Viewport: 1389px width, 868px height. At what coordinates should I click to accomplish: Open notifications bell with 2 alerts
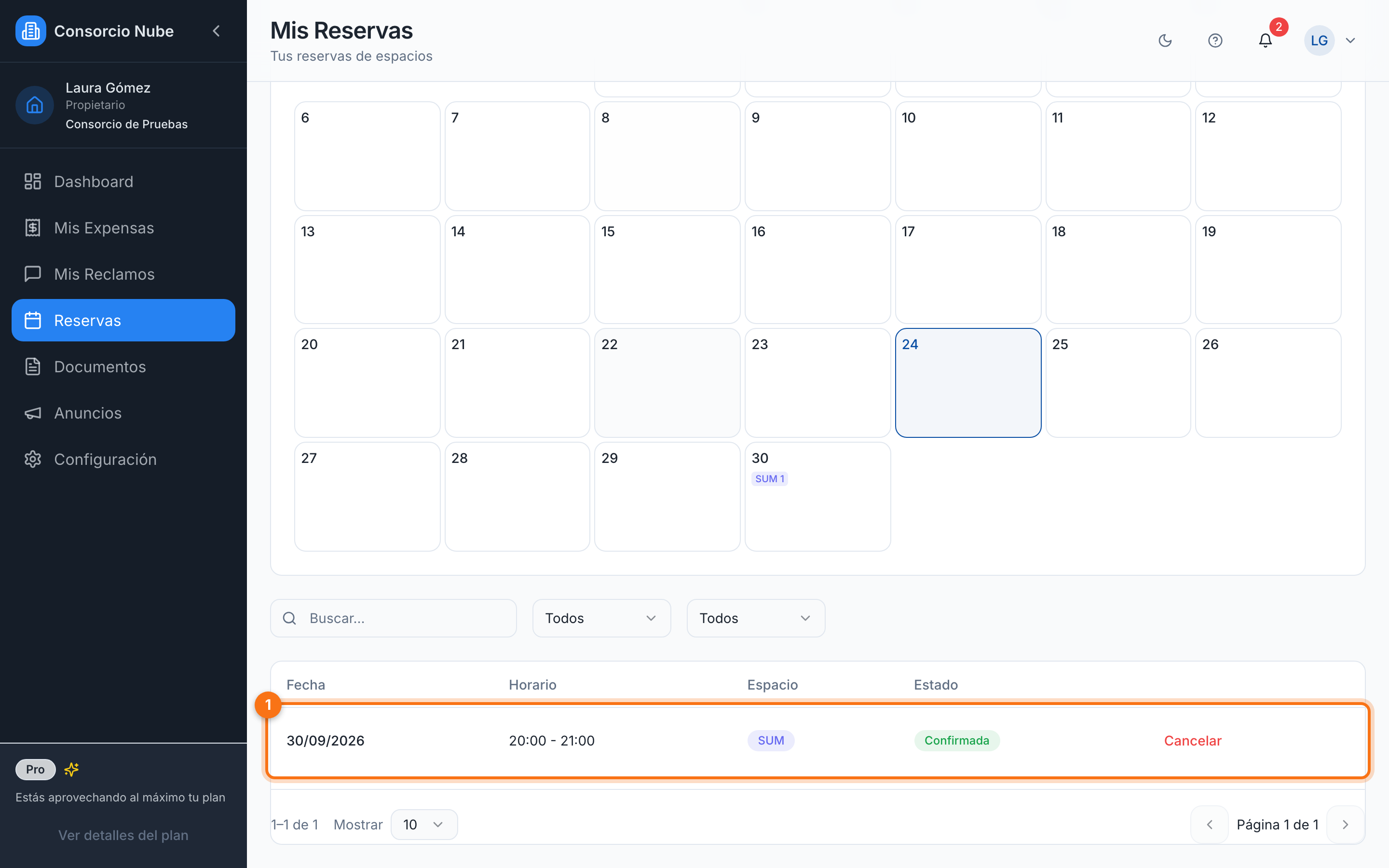coord(1265,40)
